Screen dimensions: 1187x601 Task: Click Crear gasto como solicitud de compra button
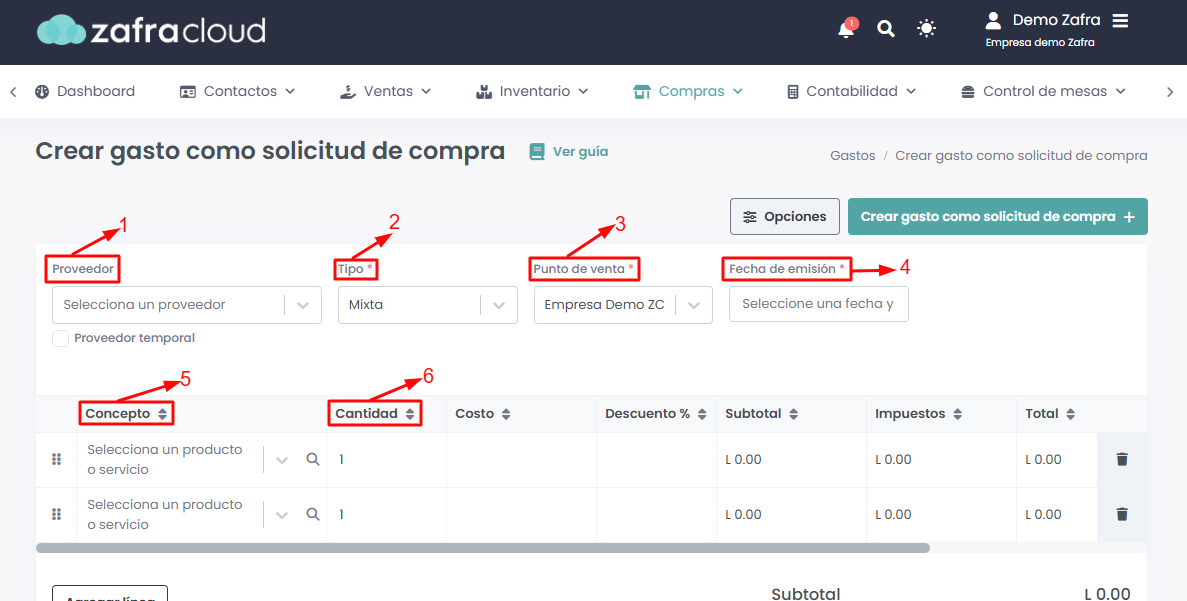pos(998,217)
